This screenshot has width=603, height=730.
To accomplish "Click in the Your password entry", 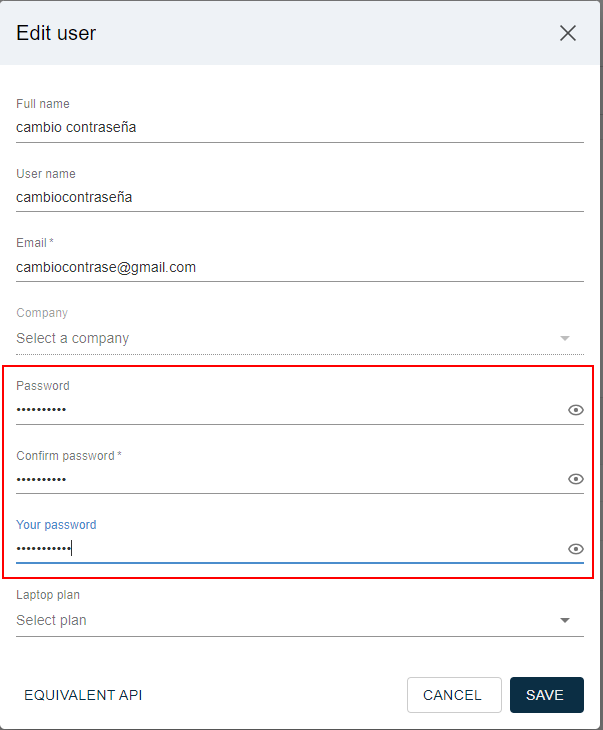I will click(x=289, y=549).
